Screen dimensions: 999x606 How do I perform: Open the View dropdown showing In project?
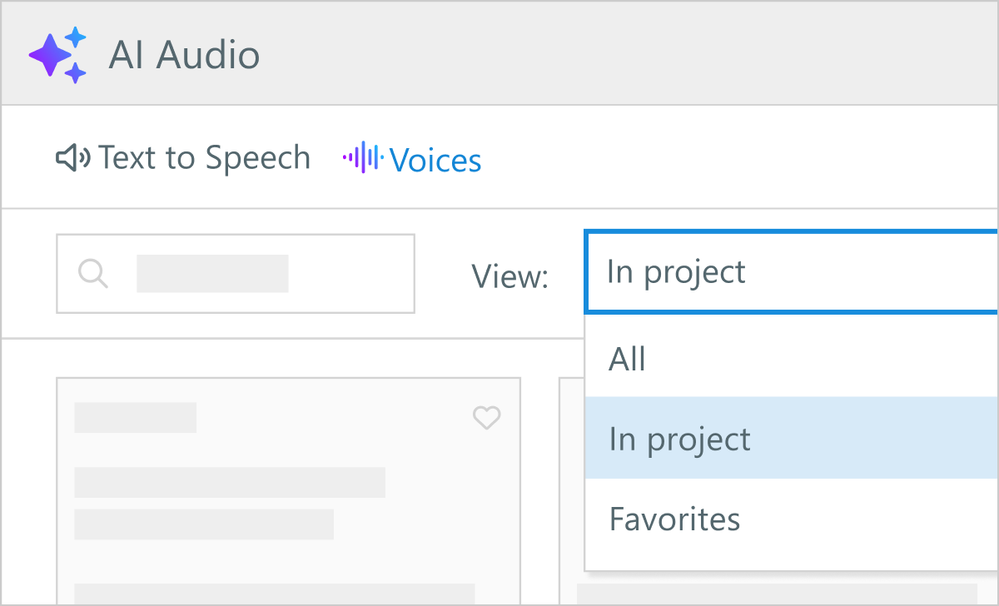click(790, 272)
